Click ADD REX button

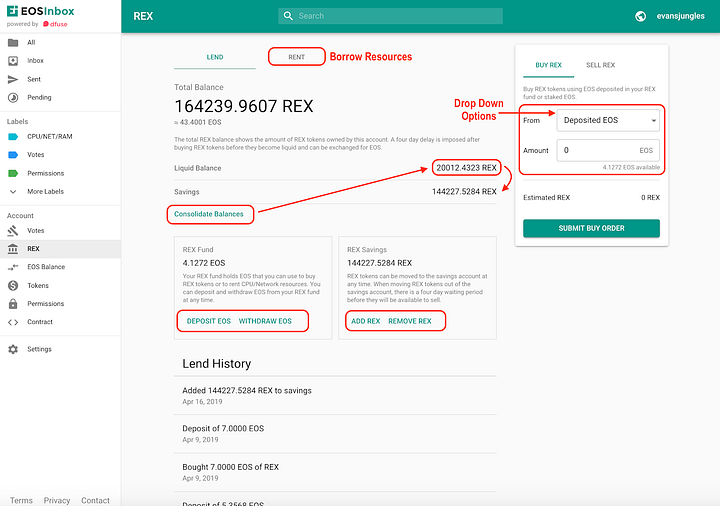[x=366, y=321]
